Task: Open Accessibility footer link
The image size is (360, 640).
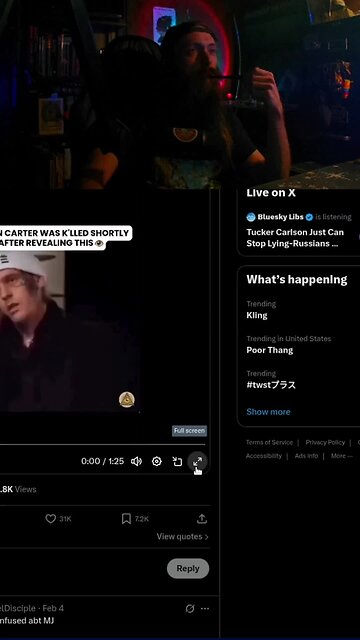Action: [264, 456]
